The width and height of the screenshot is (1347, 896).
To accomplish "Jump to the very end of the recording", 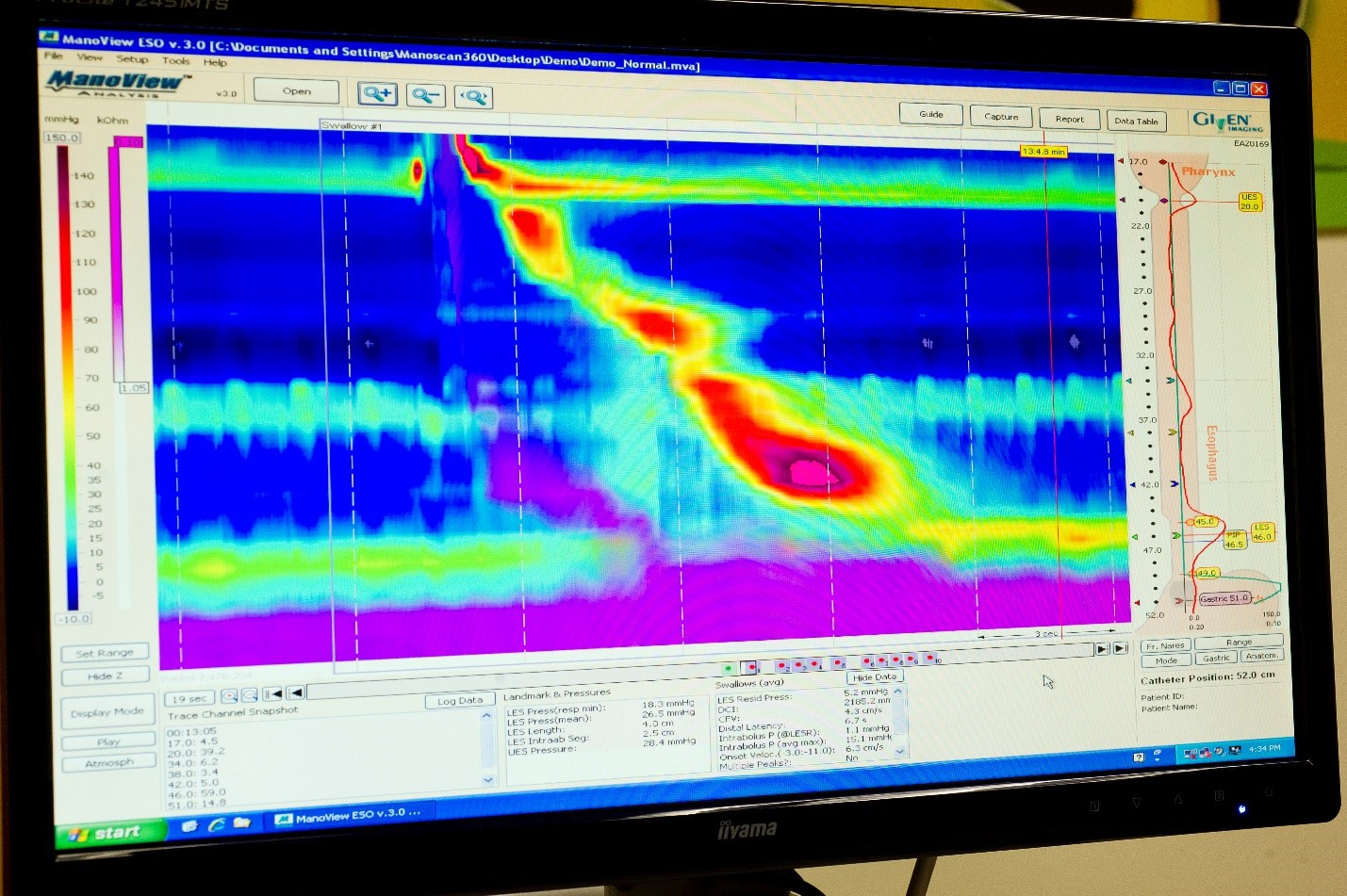I will tap(1121, 648).
